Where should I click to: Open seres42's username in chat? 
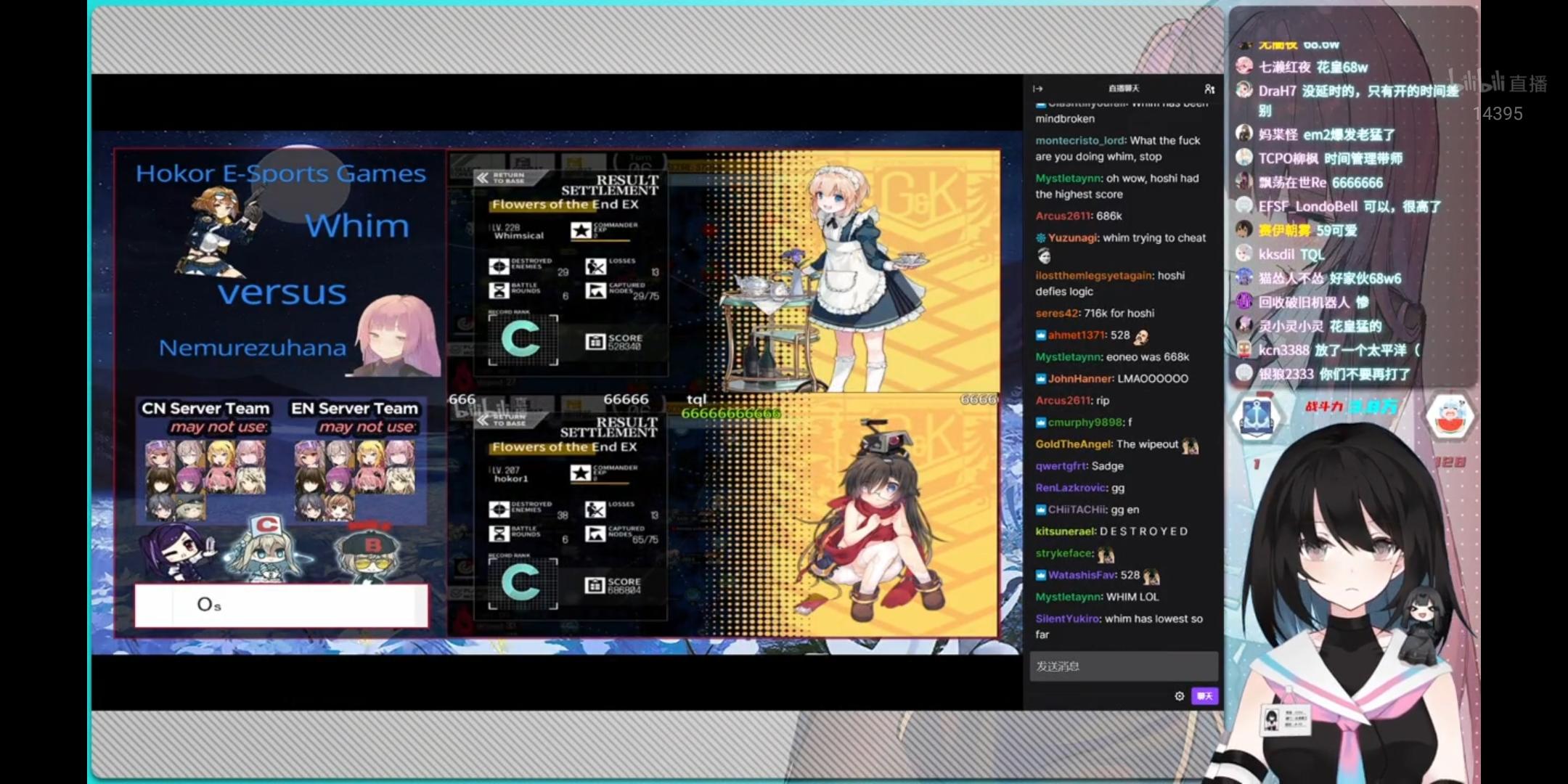(1057, 314)
